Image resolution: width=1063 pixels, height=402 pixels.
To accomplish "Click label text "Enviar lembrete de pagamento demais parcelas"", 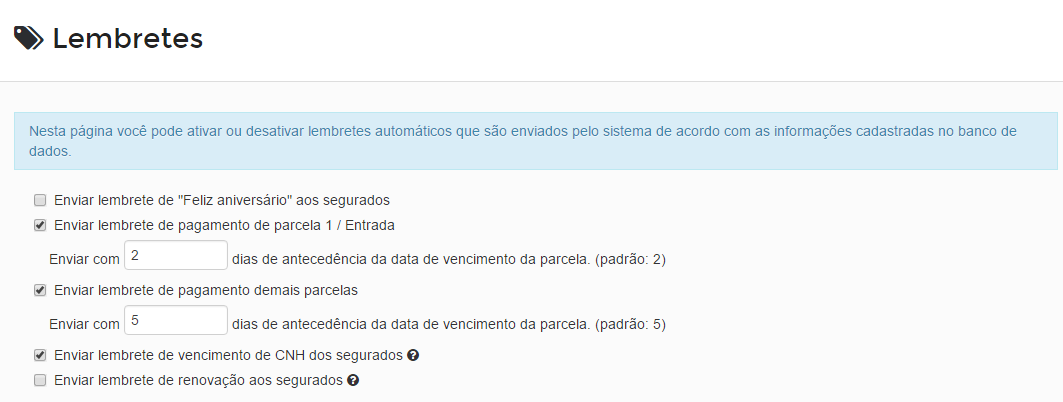I will click(206, 291).
